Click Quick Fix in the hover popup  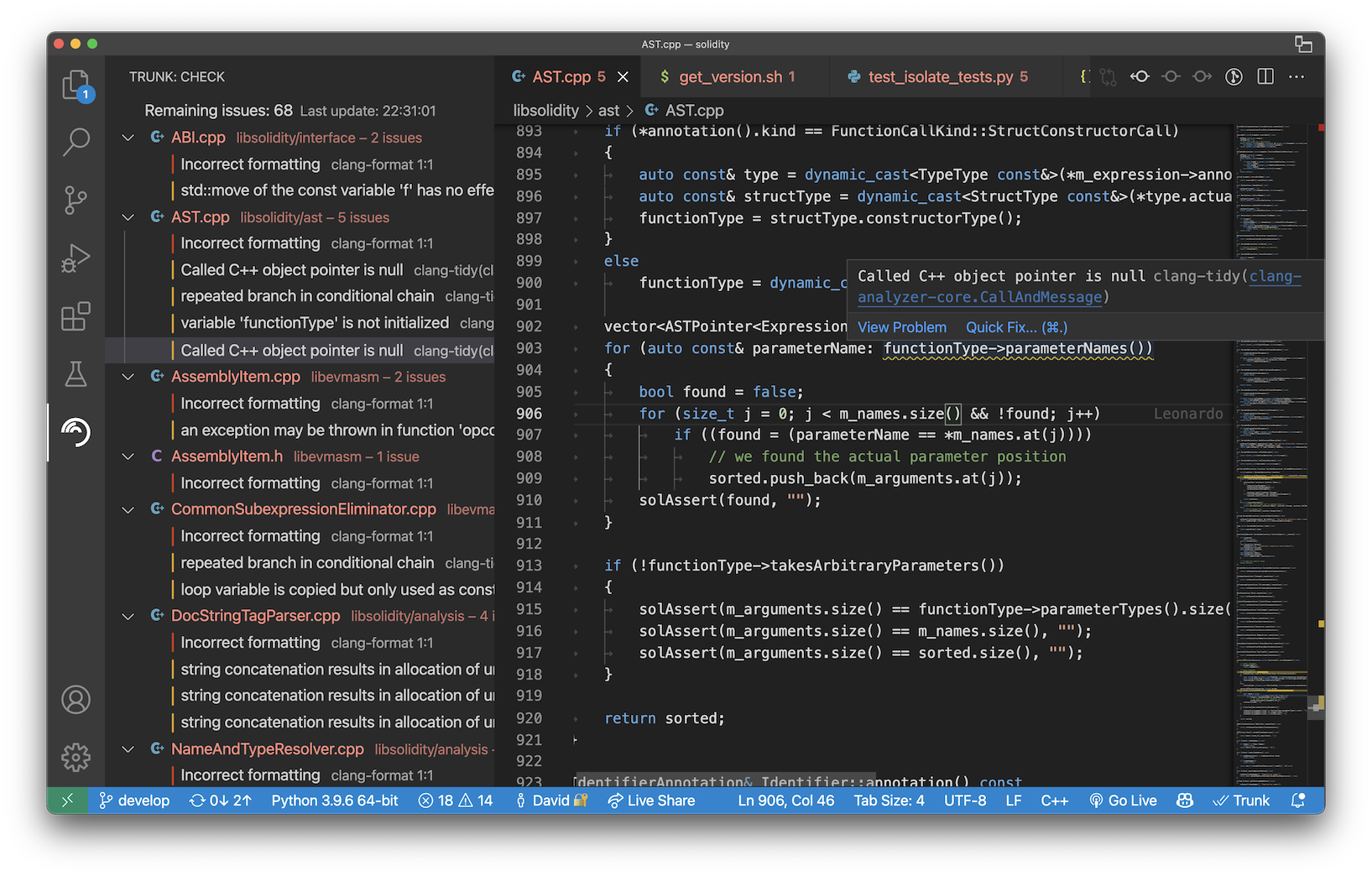1015,327
